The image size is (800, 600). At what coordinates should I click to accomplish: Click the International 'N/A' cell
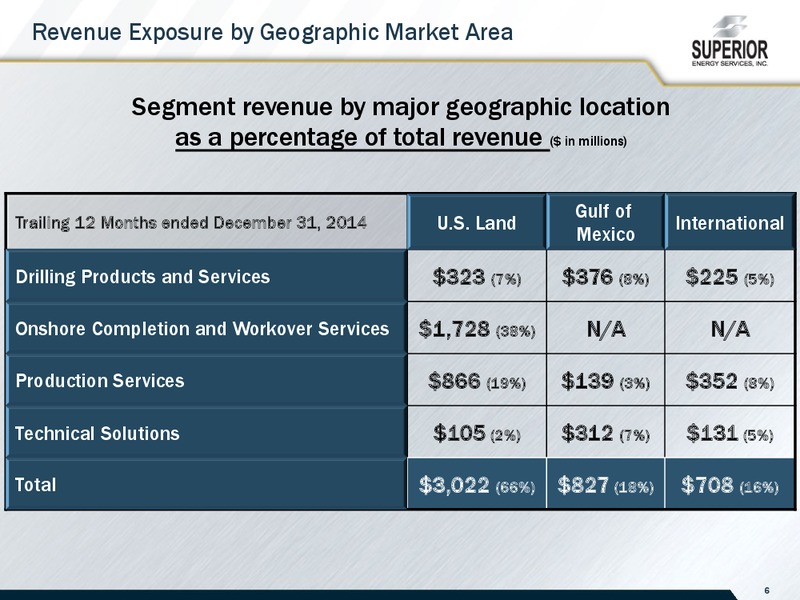(x=730, y=328)
